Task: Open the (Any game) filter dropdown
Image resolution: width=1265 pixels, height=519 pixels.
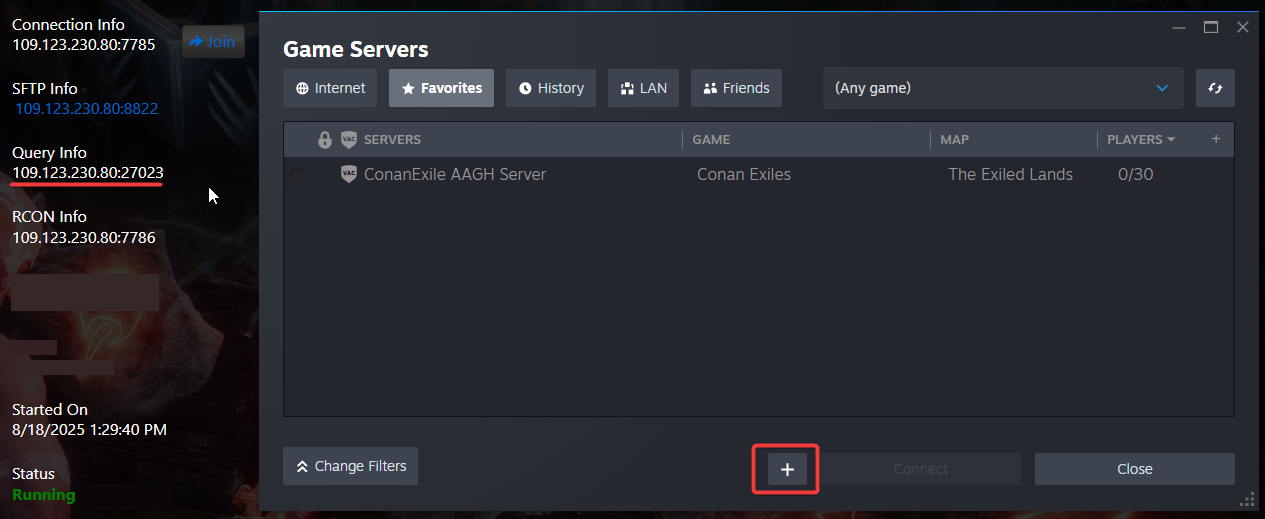Action: (1003, 88)
